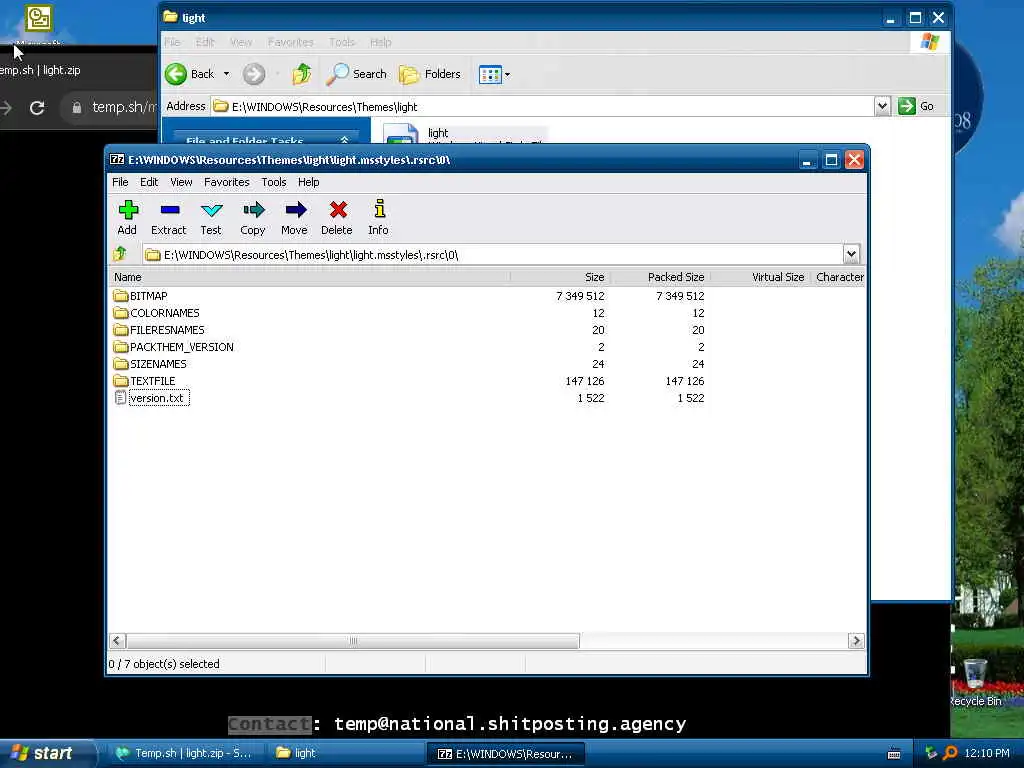Open the Back history dropdown arrow

(227, 74)
